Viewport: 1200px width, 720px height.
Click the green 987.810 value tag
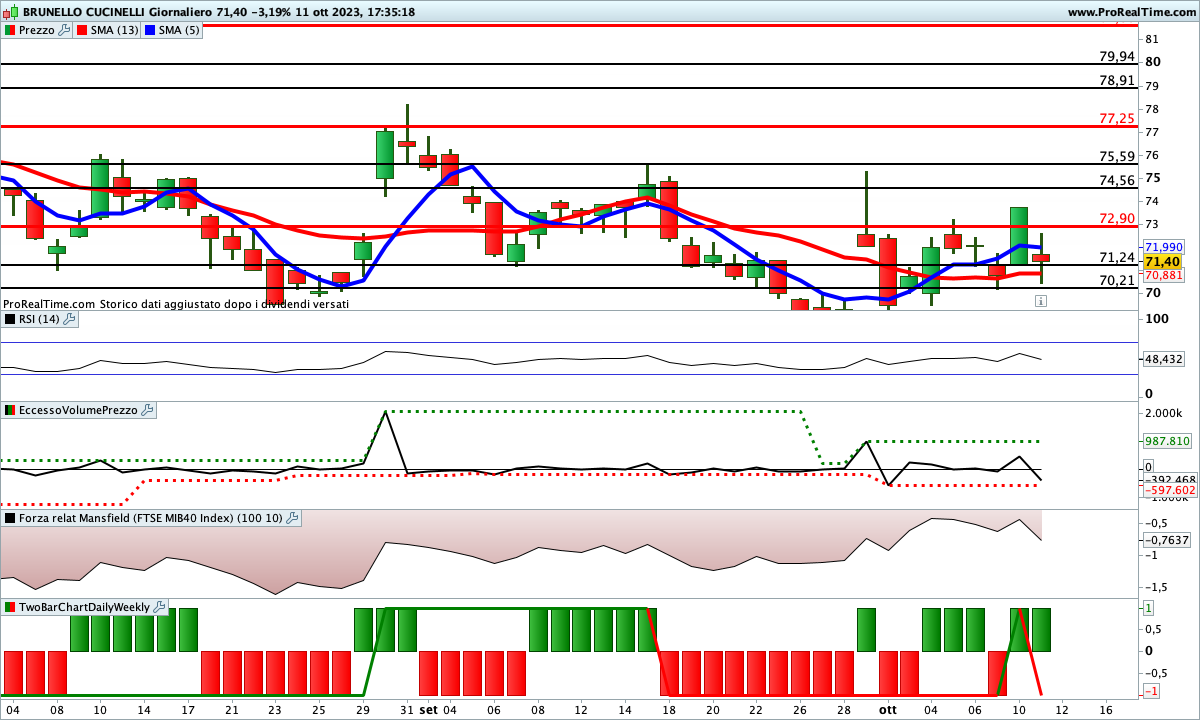click(1166, 440)
